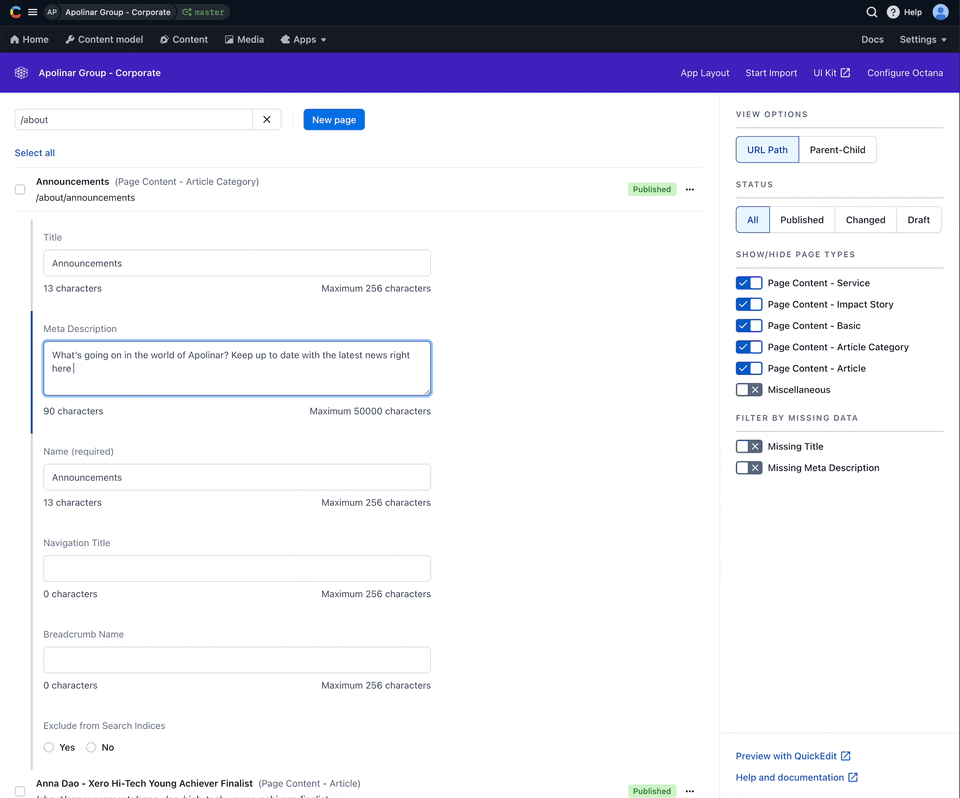Screen dimensions: 960x798
Task: Enable the Miscellaneous page type toggle
Action: 749,390
